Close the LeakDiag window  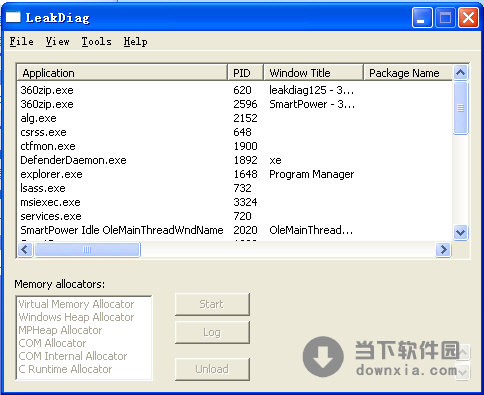(x=468, y=17)
